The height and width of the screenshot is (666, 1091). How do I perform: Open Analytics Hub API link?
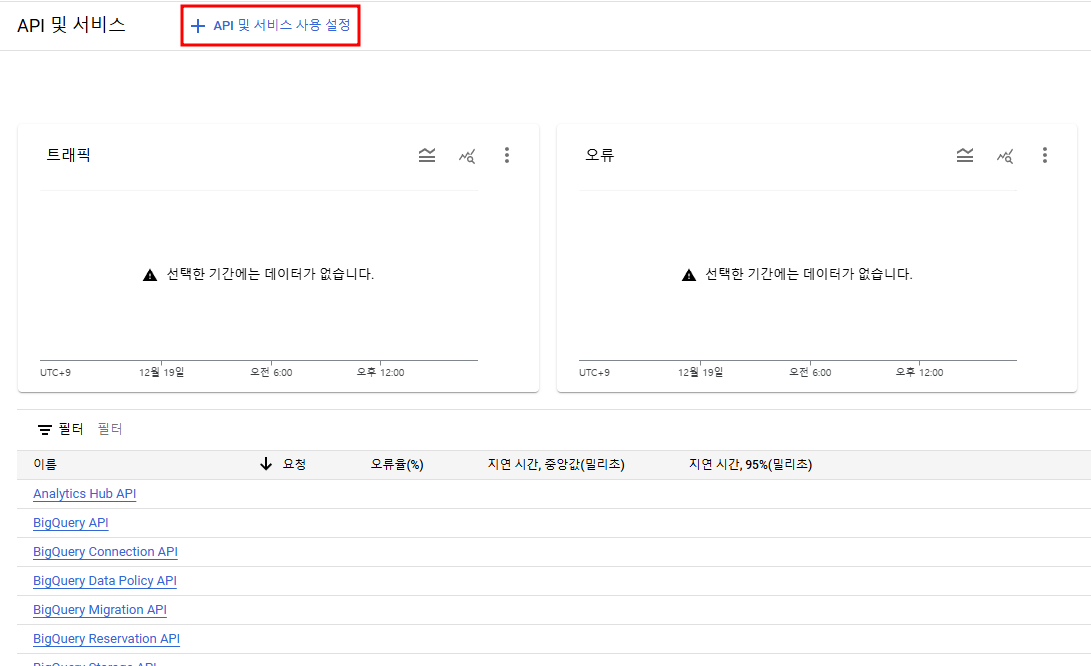point(85,494)
